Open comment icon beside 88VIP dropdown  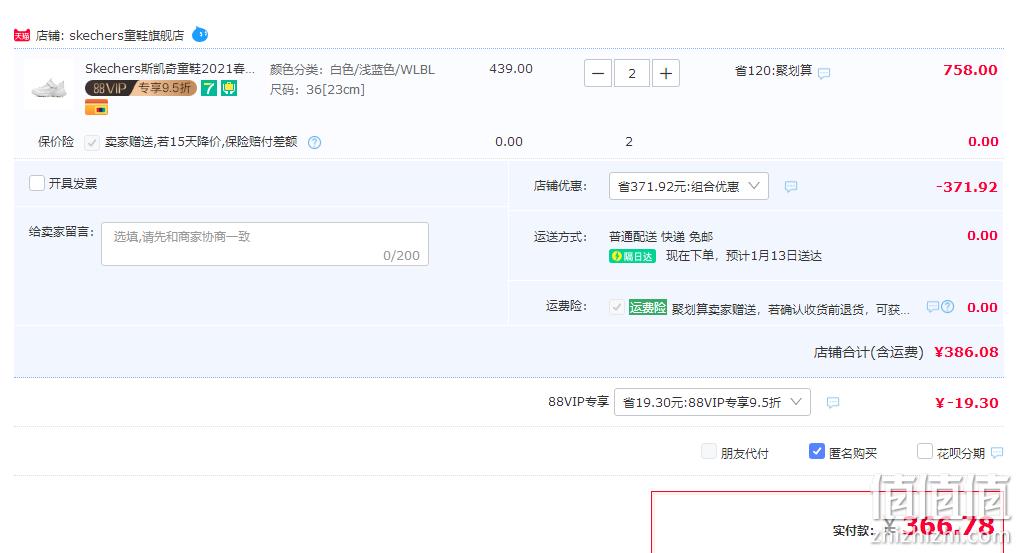[x=833, y=403]
